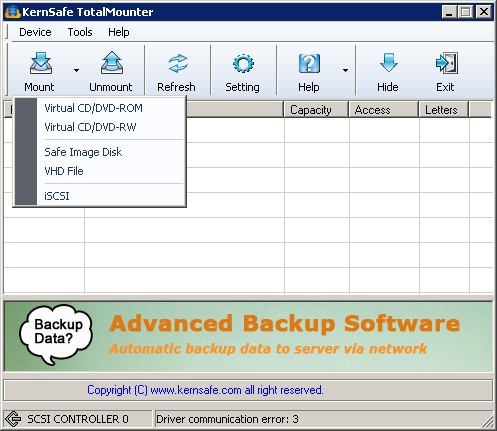The image size is (497, 431).
Task: Click the Help question mark icon
Action: click(x=309, y=63)
